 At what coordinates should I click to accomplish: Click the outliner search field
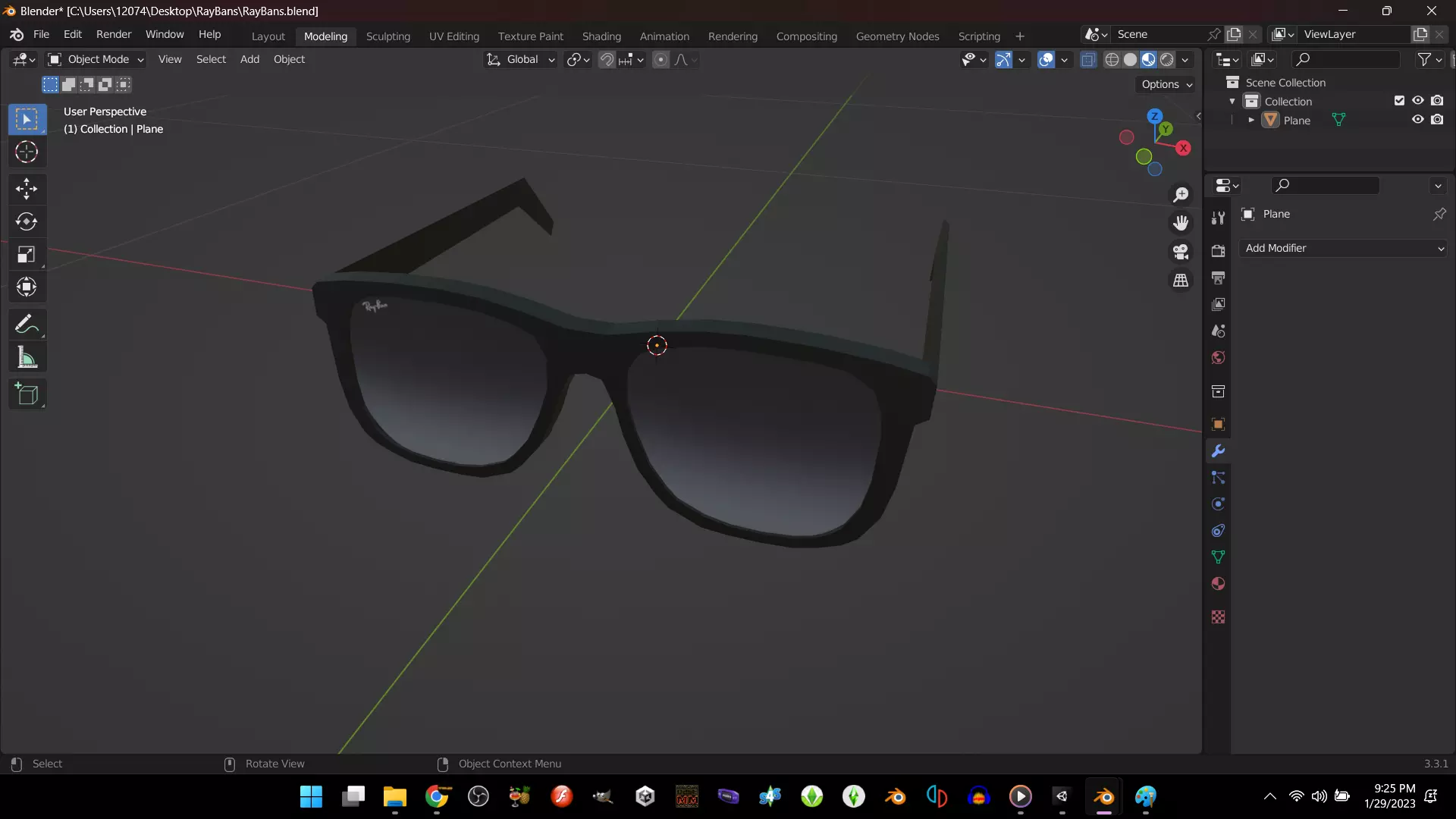(1346, 60)
